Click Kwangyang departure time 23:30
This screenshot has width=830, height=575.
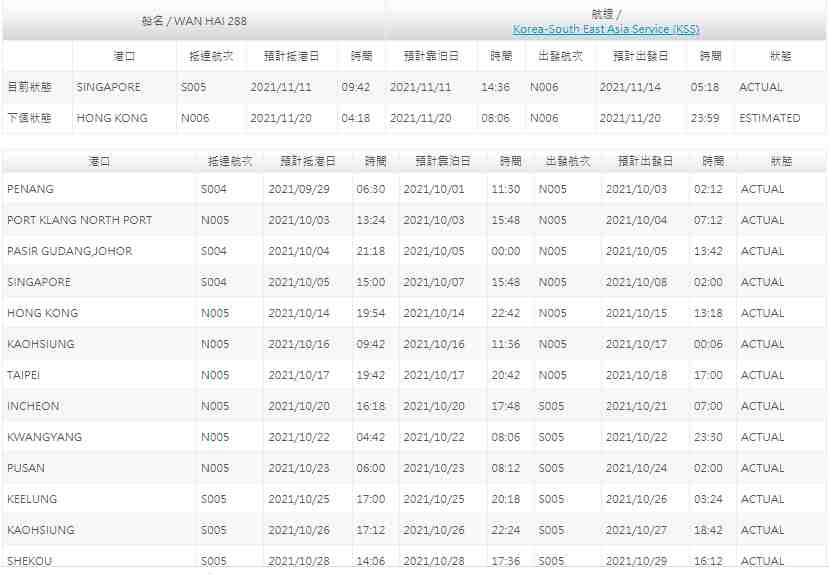coord(708,437)
